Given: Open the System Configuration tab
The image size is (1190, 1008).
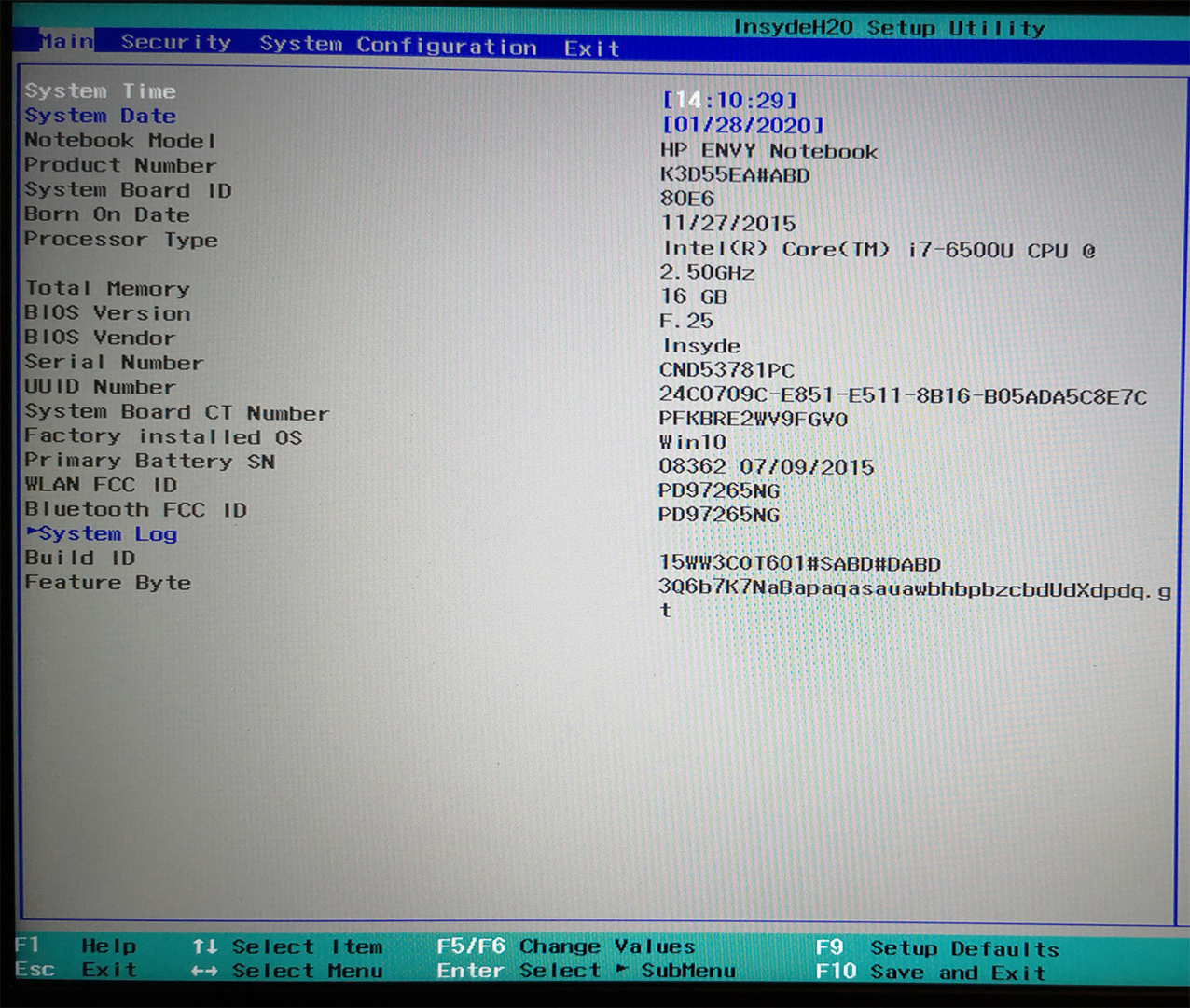Looking at the screenshot, I should pyautogui.click(x=397, y=45).
